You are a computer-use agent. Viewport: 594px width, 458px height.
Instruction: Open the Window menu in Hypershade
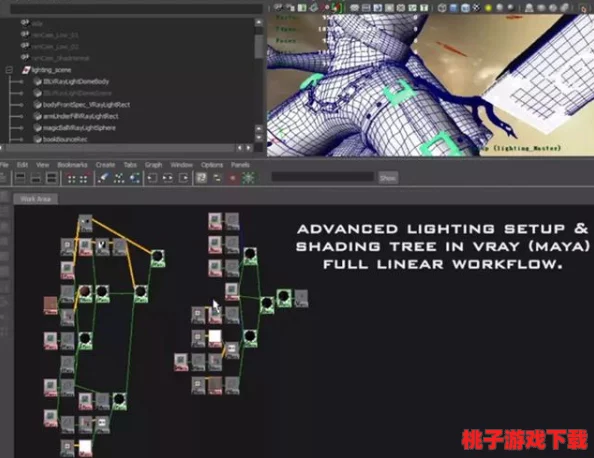(181, 165)
